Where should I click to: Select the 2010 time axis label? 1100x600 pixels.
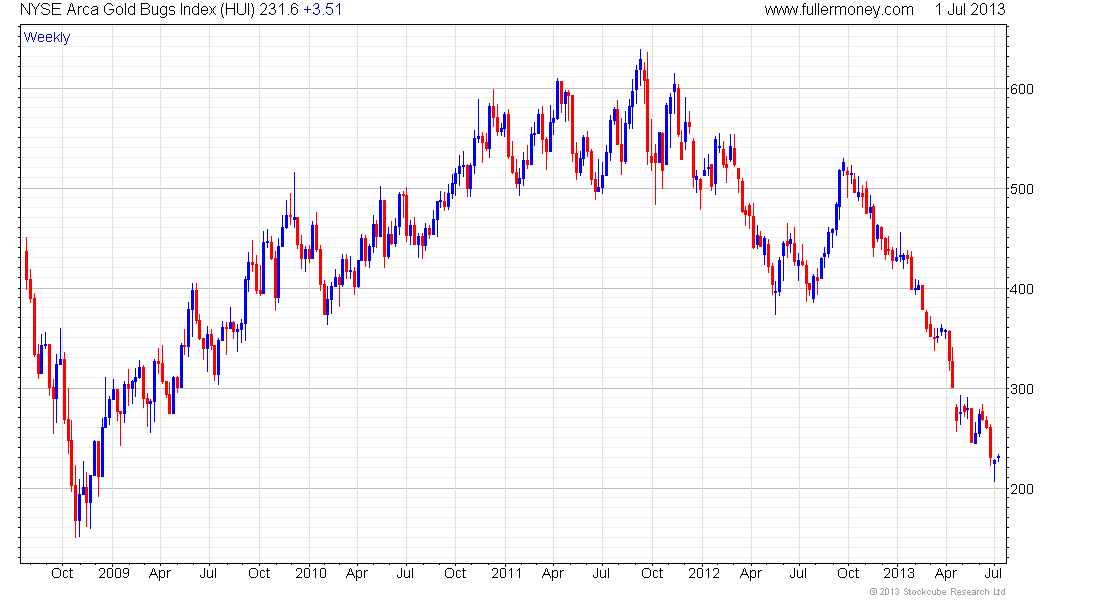[x=311, y=573]
